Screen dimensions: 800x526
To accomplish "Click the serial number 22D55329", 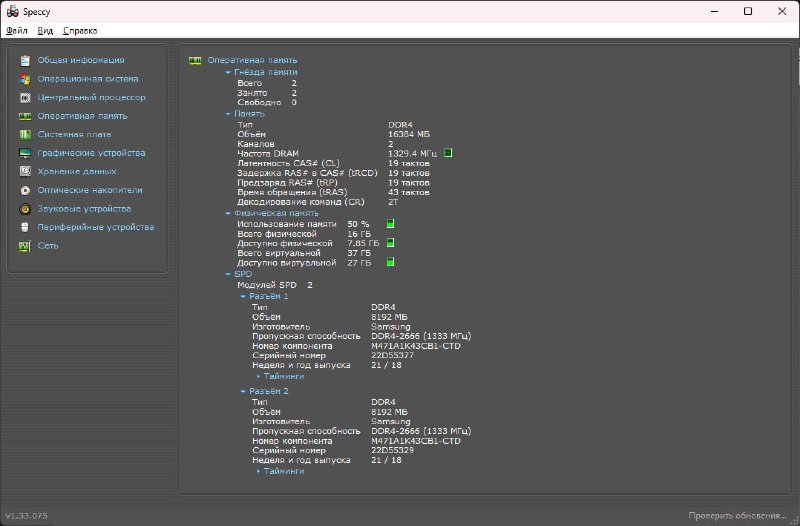I will pos(392,450).
